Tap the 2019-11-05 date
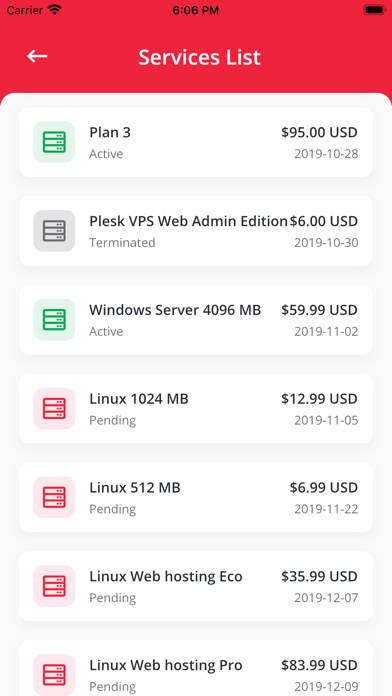Image resolution: width=392 pixels, height=696 pixels. (326, 420)
